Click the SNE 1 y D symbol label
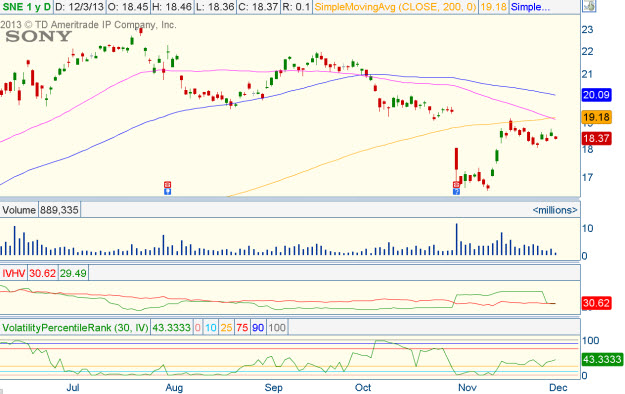625x394 pixels. (27, 7)
